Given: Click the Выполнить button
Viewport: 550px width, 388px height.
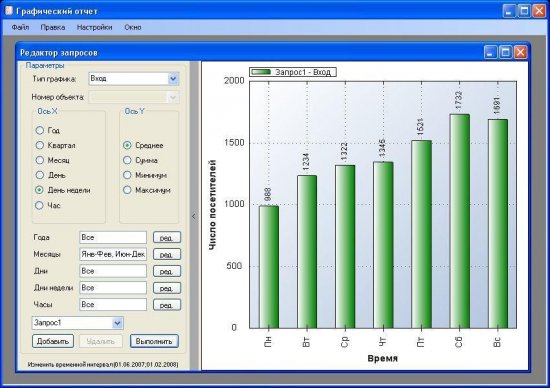Looking at the screenshot, I should point(154,341).
